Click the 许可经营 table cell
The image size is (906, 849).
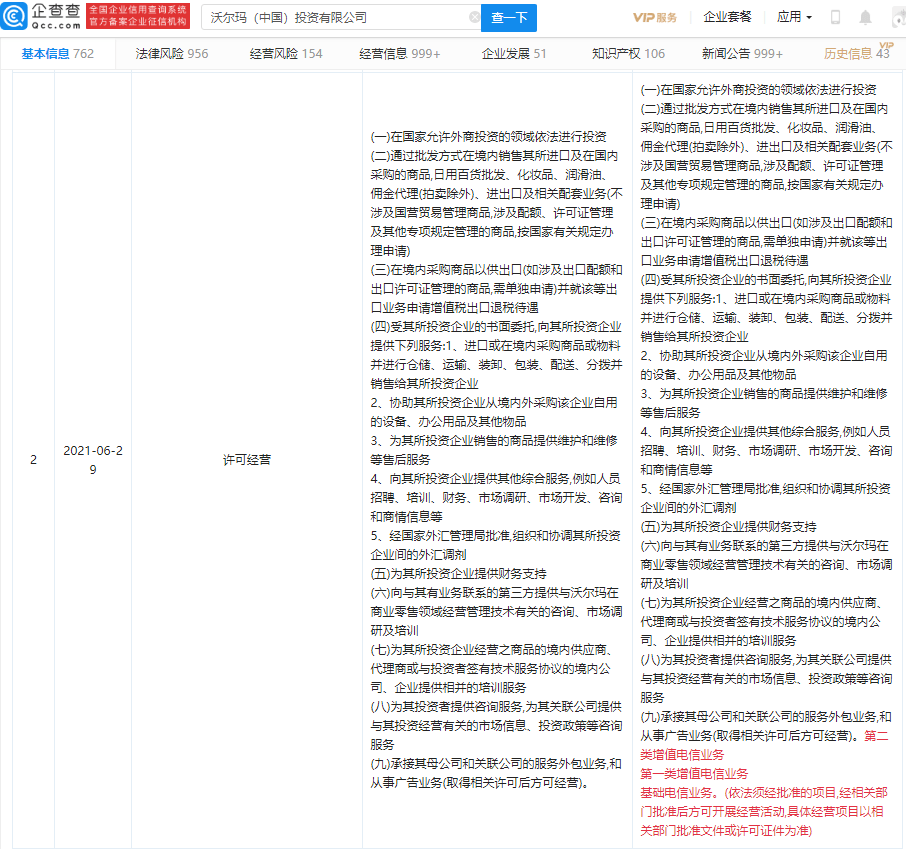pos(246,461)
